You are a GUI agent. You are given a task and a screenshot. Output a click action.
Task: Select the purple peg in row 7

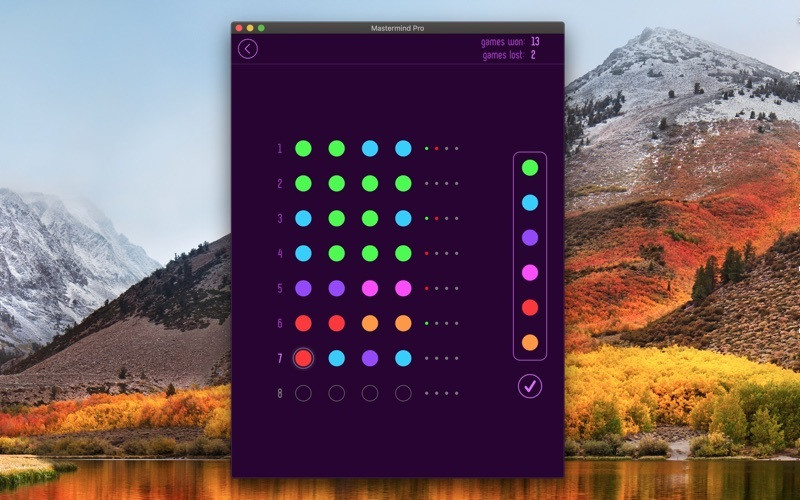pos(370,358)
